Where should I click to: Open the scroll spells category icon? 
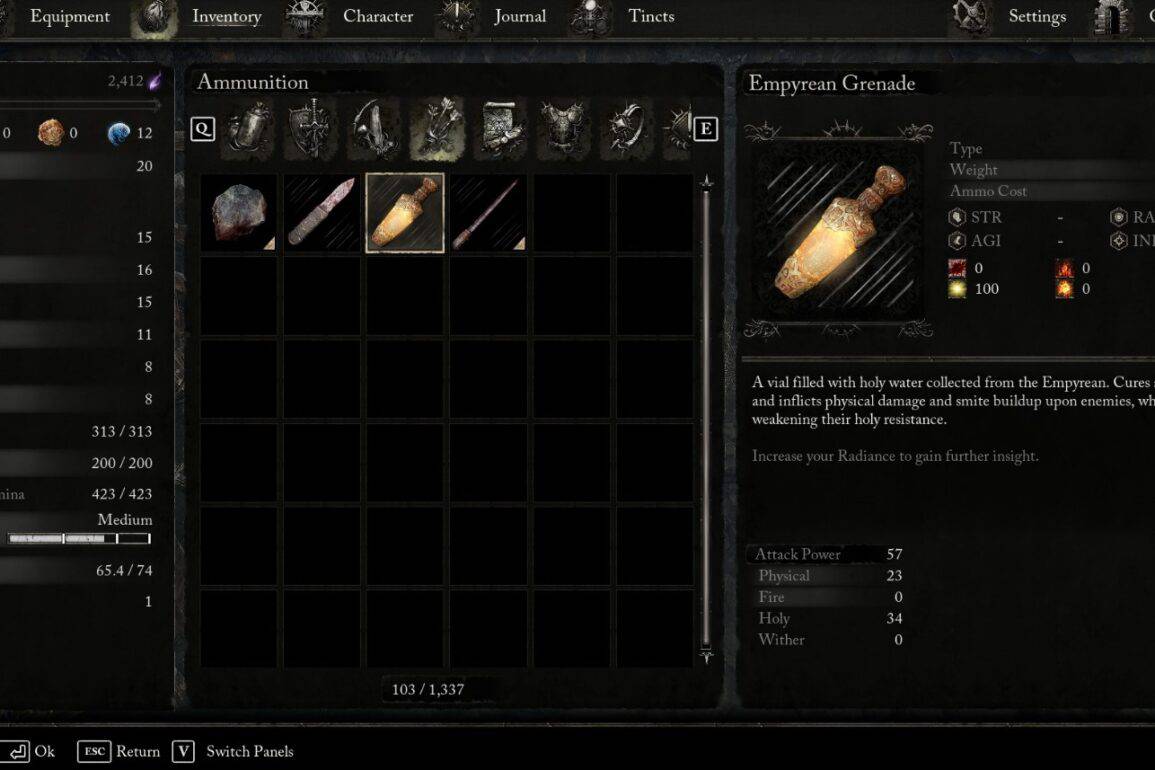point(501,130)
